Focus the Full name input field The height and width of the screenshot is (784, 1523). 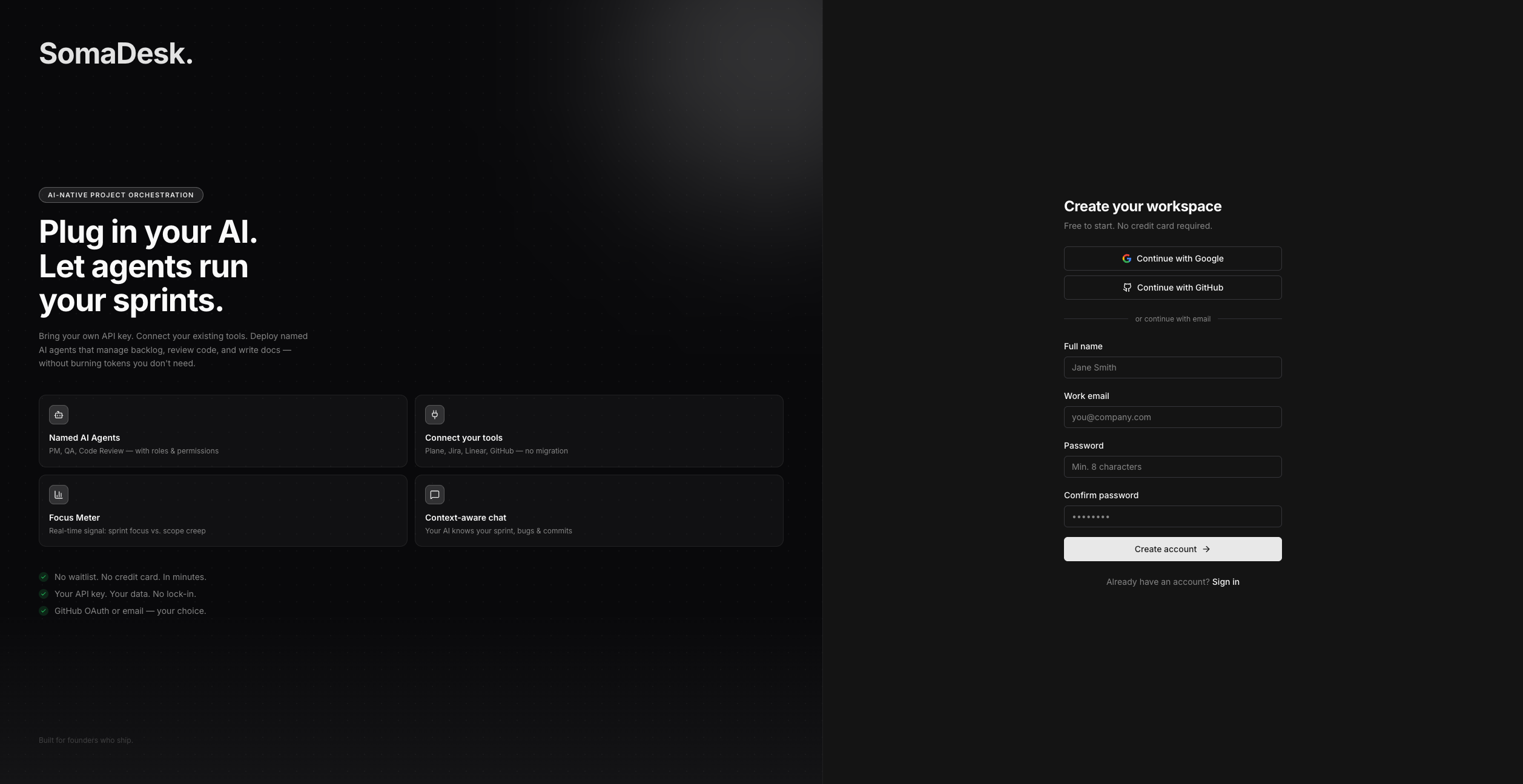[x=1172, y=367]
